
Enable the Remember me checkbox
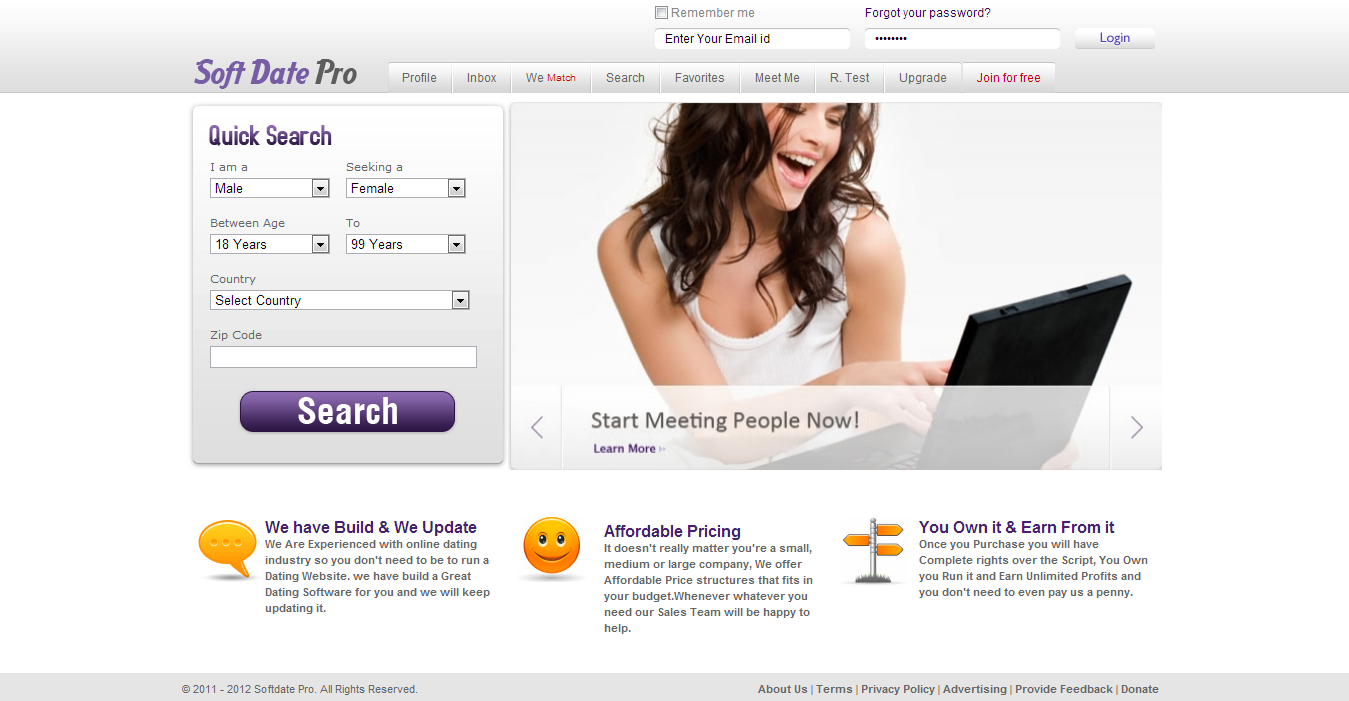tap(661, 12)
